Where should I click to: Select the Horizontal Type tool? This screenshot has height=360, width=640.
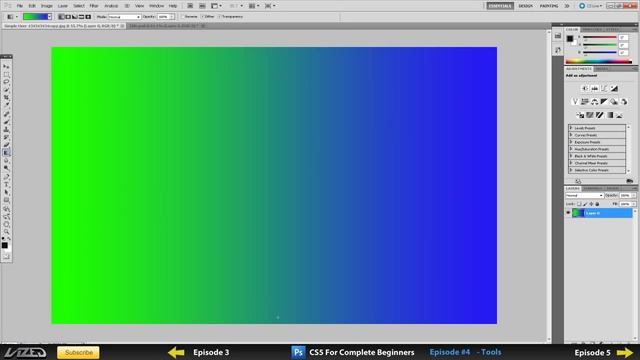(6, 184)
